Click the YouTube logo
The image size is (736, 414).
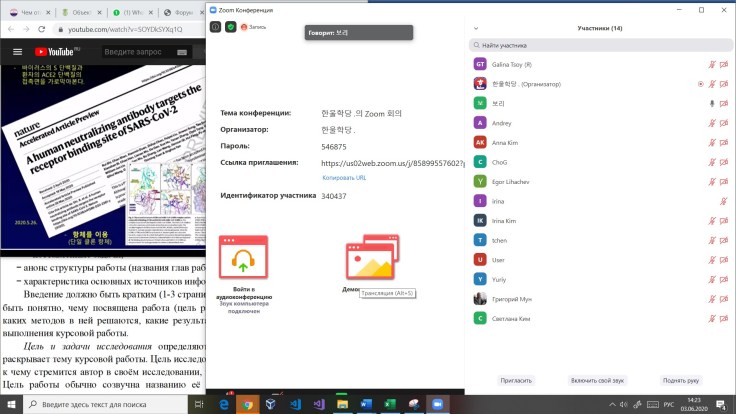click(x=56, y=51)
